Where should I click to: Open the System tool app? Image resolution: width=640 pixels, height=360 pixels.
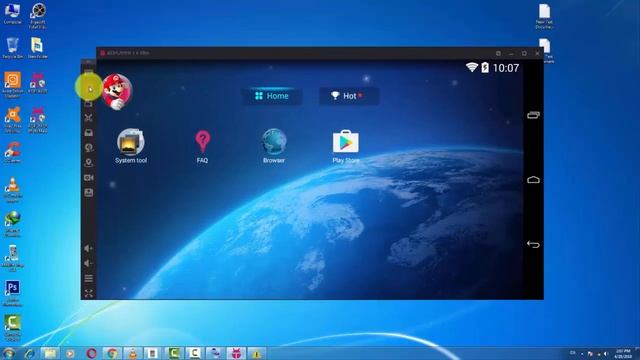pos(131,146)
